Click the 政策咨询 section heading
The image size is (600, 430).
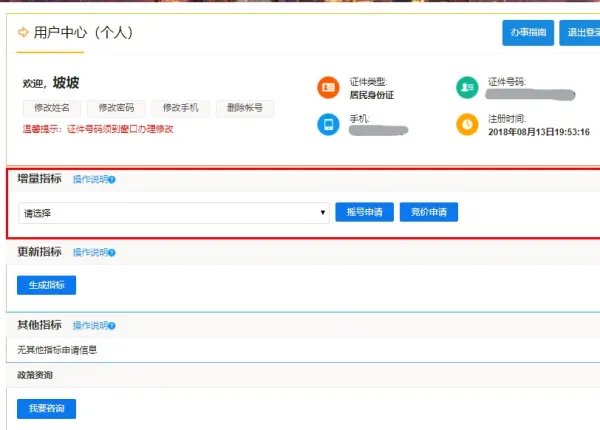coord(35,375)
